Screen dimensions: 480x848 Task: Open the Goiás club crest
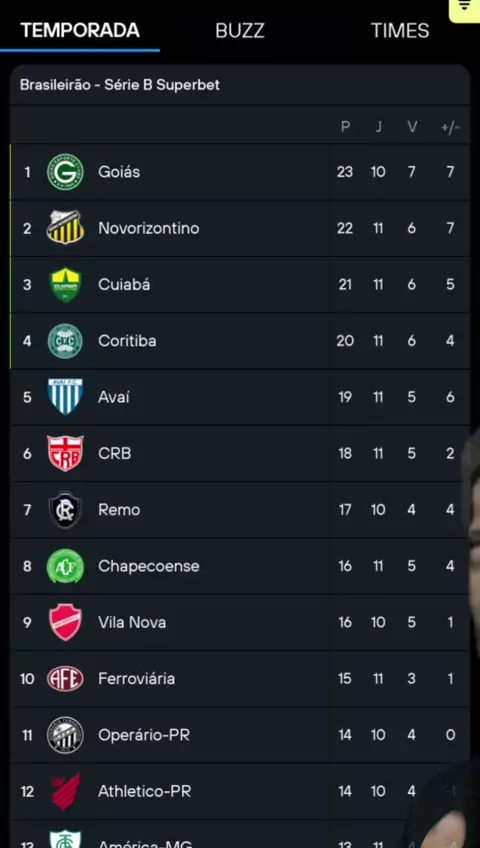[x=65, y=172]
